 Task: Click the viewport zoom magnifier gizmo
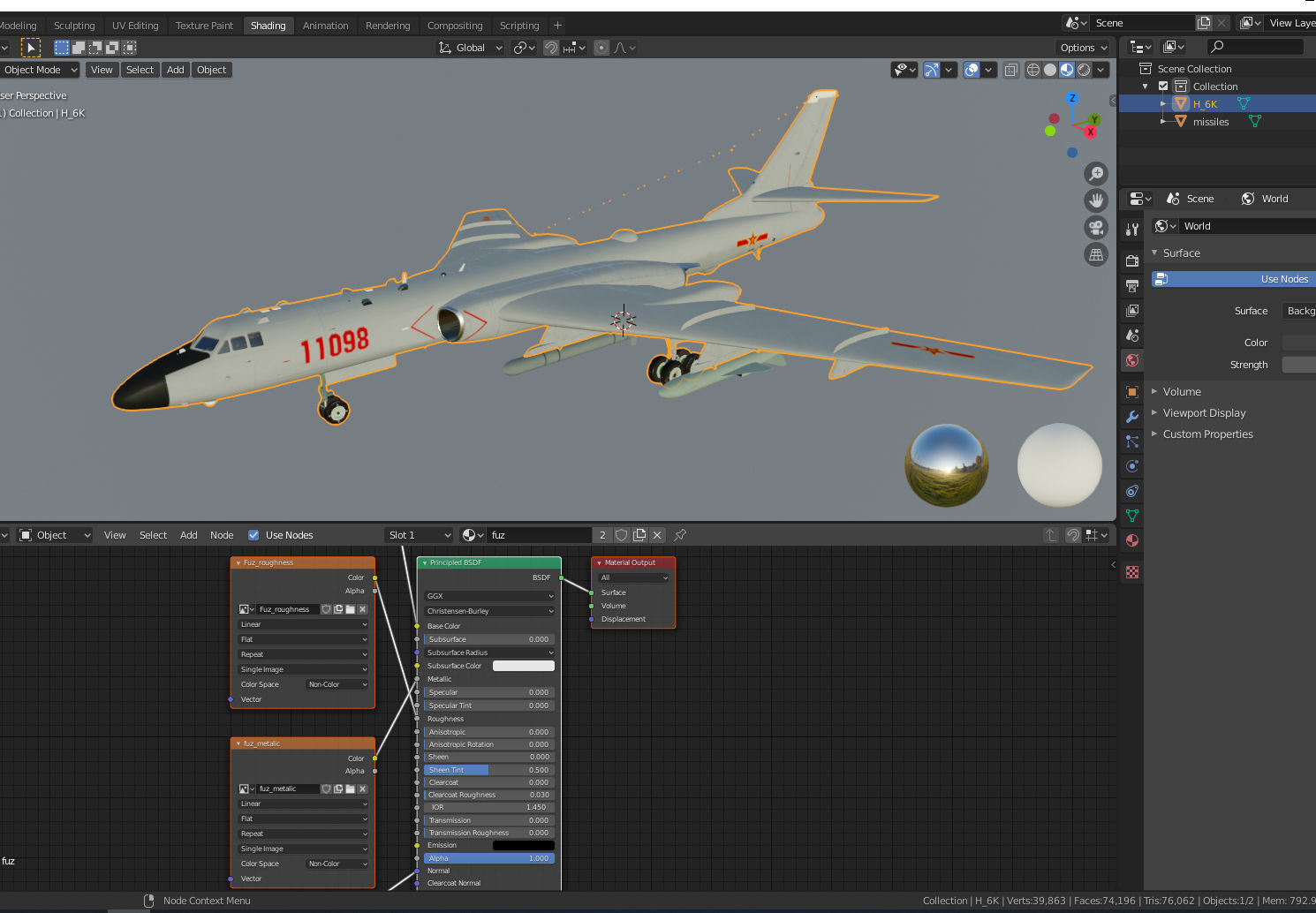pyautogui.click(x=1096, y=174)
